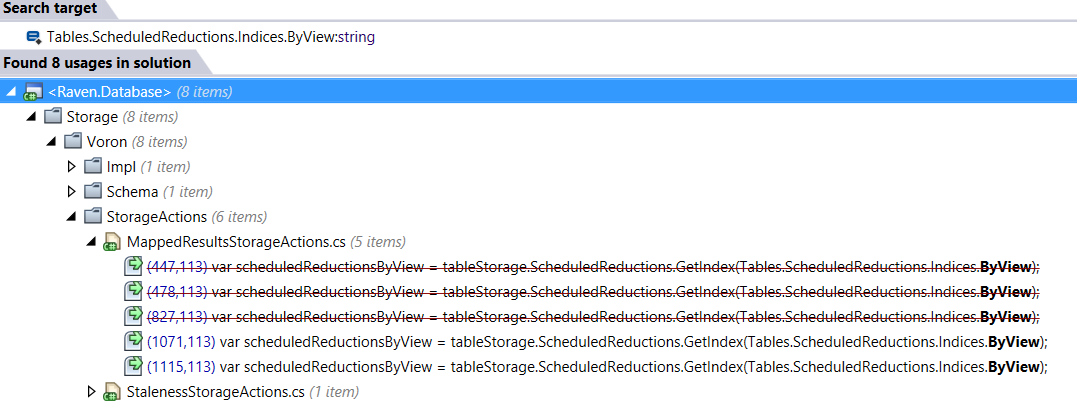The height and width of the screenshot is (416, 1077).
Task: Click the Raven.Database project icon
Action: click(x=32, y=92)
